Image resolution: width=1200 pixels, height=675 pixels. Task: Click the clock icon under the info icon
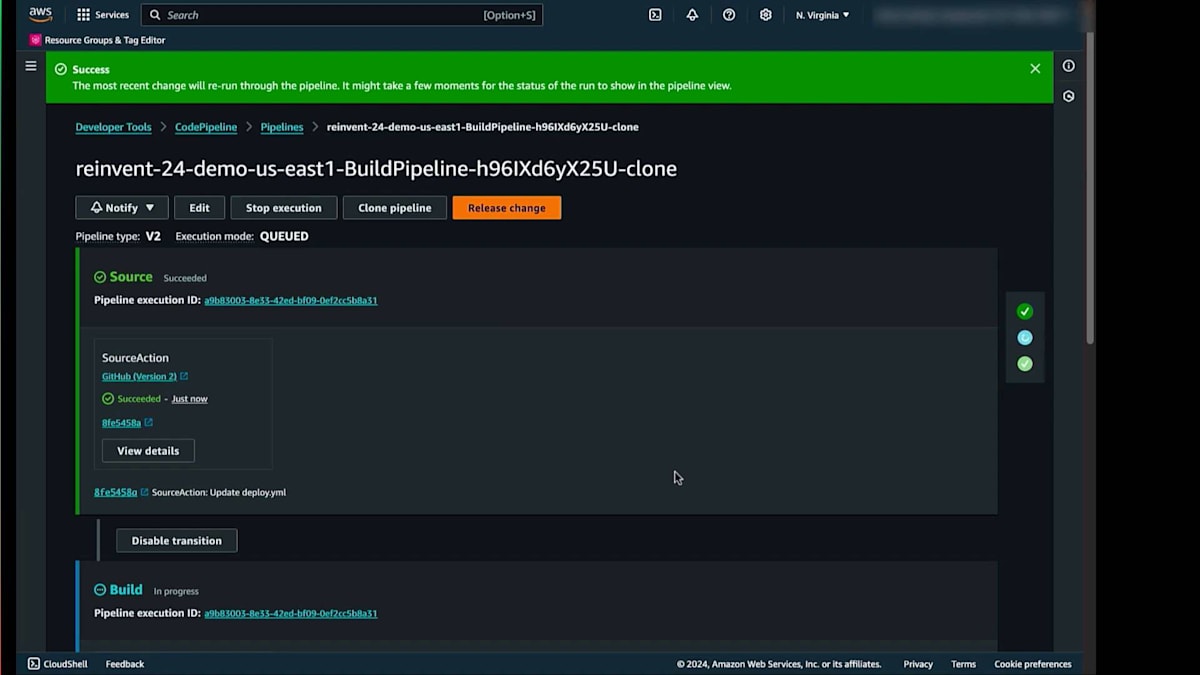(x=1069, y=96)
